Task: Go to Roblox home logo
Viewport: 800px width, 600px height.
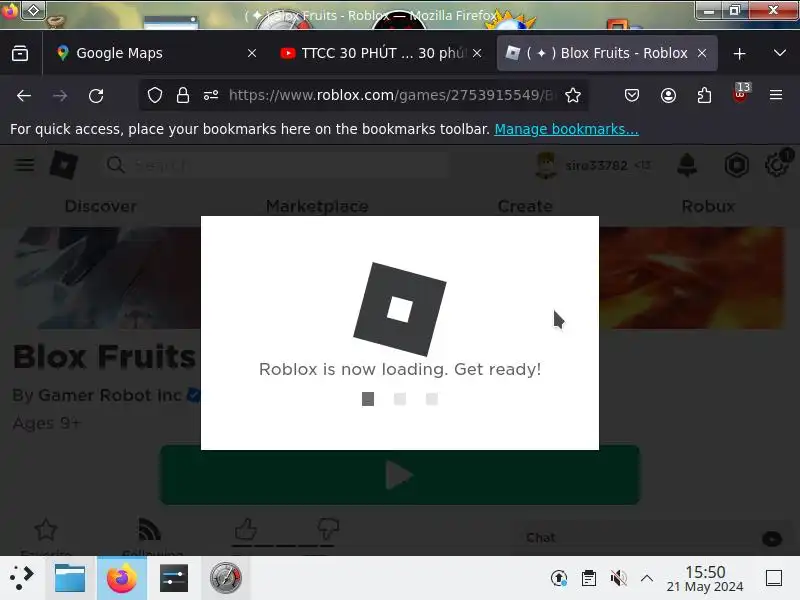Action: (64, 165)
